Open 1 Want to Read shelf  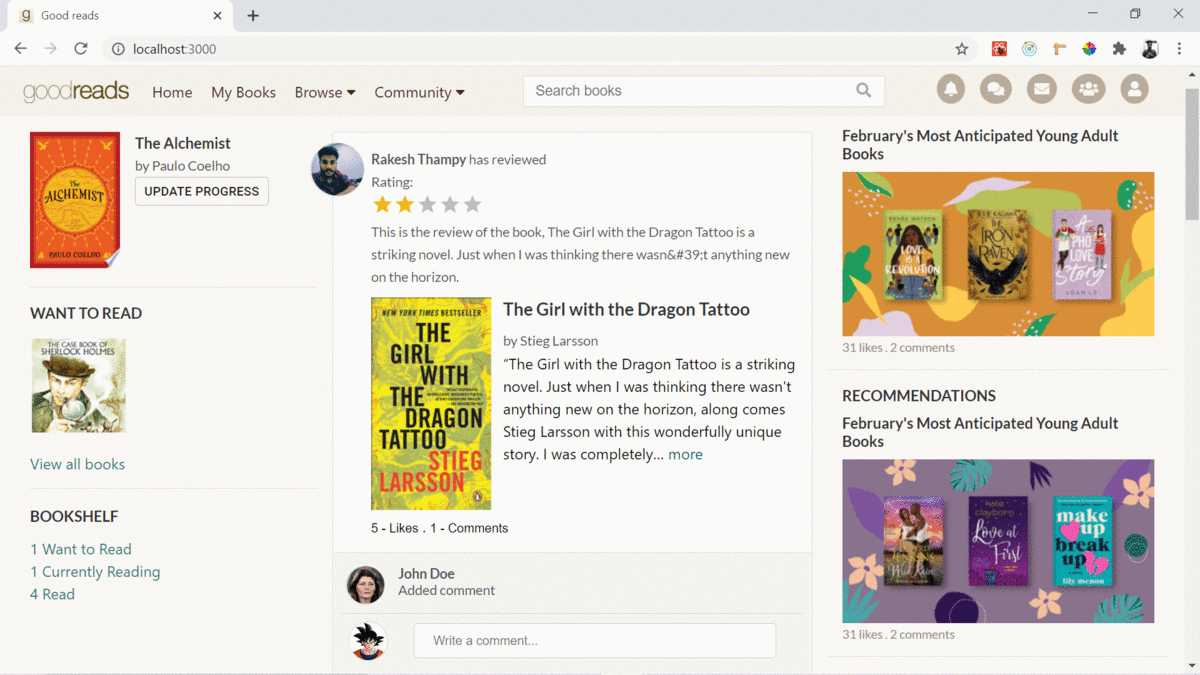pyautogui.click(x=81, y=549)
